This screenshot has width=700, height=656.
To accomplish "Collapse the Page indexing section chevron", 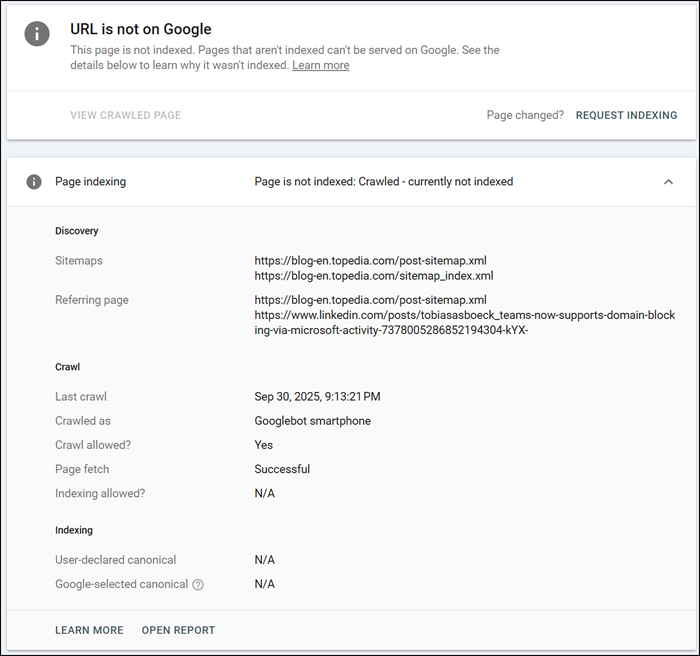I will 668,182.
